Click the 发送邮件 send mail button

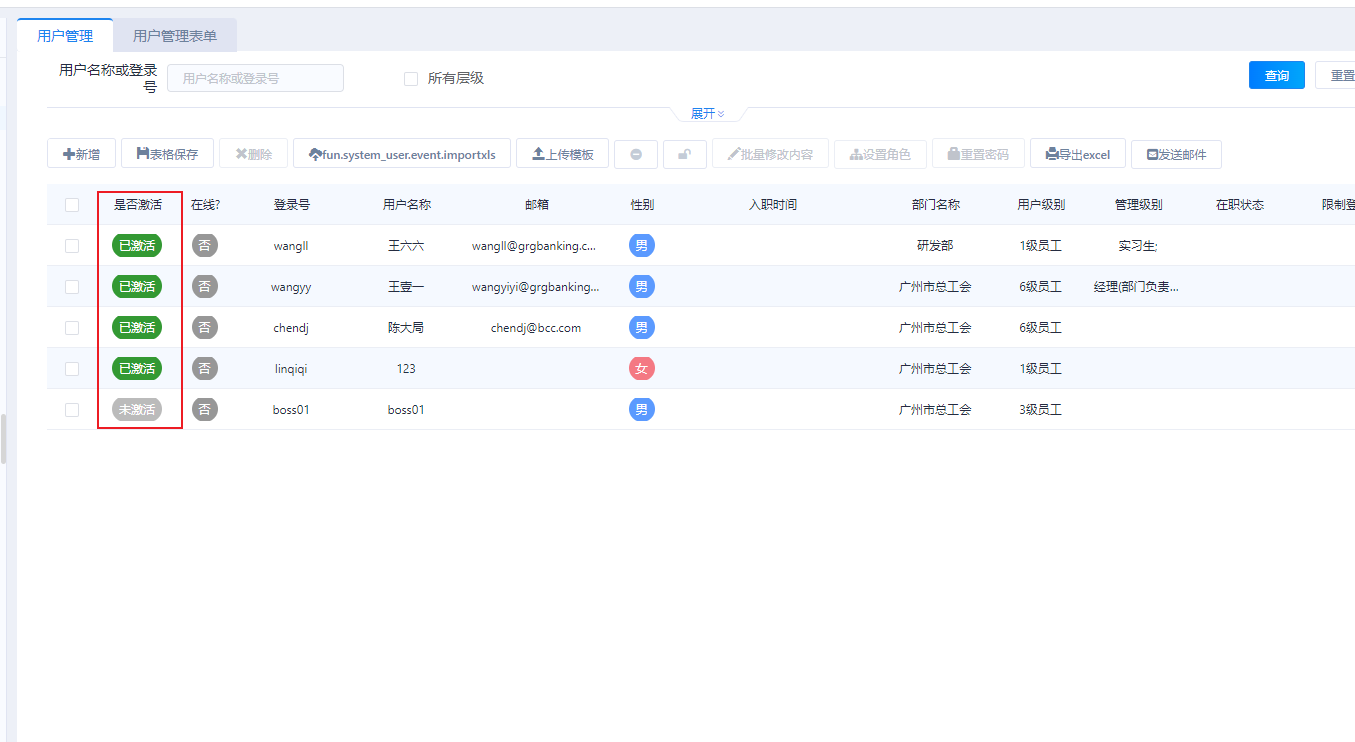point(1176,154)
